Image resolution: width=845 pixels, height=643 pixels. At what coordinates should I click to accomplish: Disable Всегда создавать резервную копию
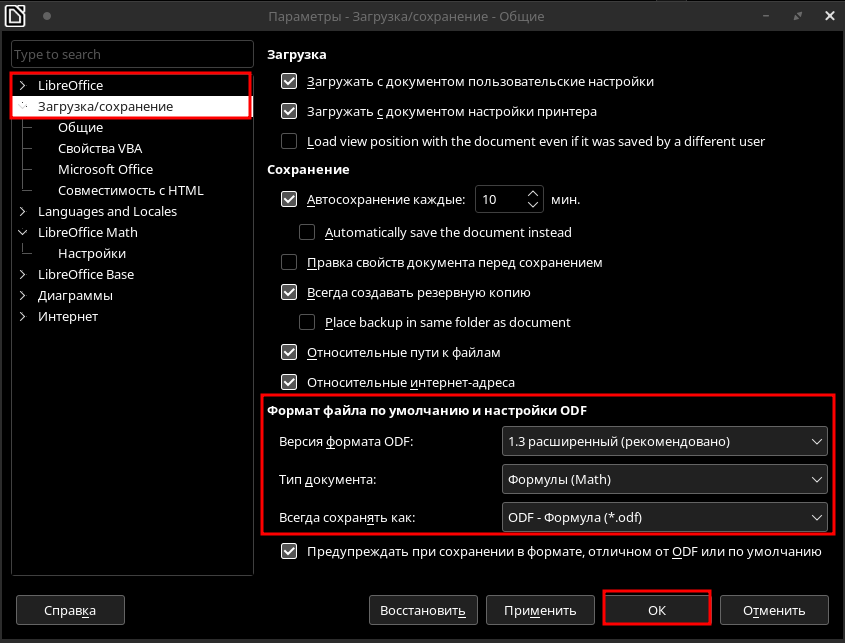(290, 293)
